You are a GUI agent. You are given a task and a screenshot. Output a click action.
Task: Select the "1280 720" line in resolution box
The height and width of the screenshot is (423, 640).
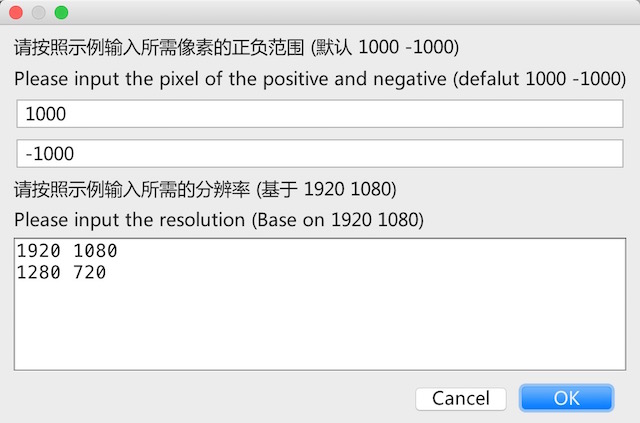62,272
